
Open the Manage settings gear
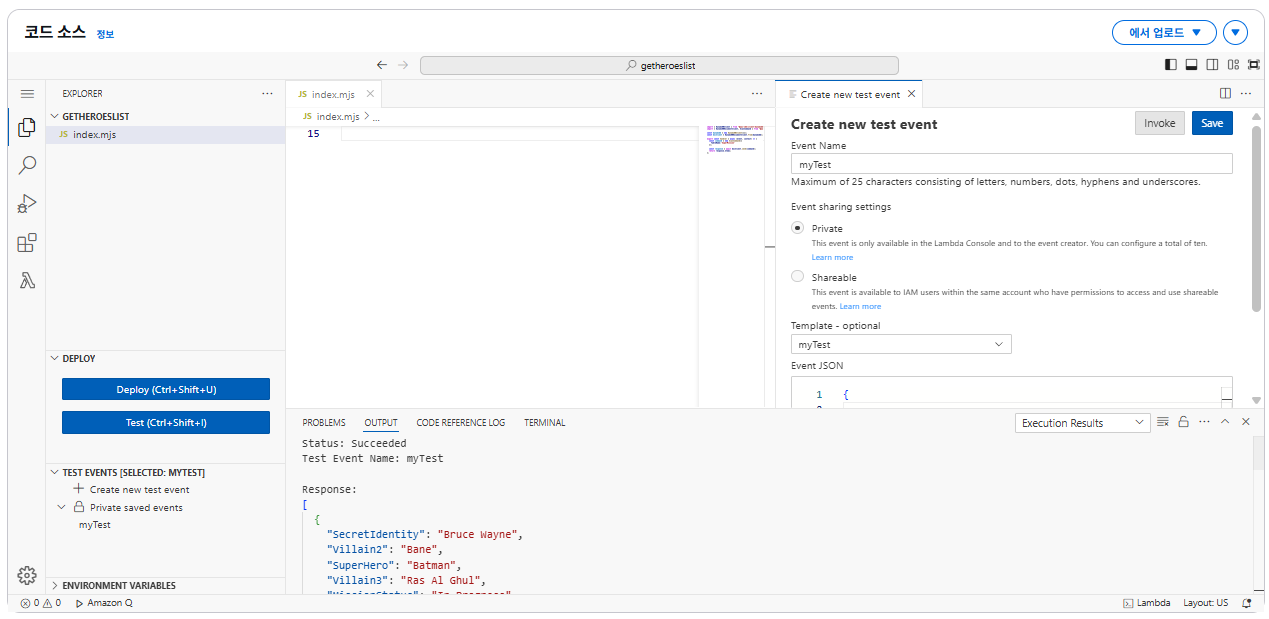pos(27,575)
